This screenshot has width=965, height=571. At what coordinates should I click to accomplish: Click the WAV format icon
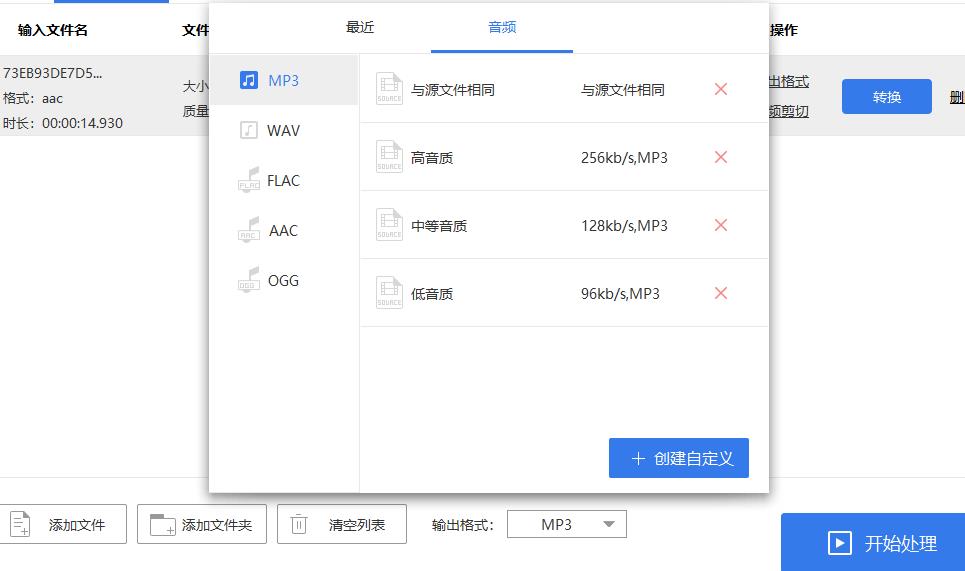point(249,130)
